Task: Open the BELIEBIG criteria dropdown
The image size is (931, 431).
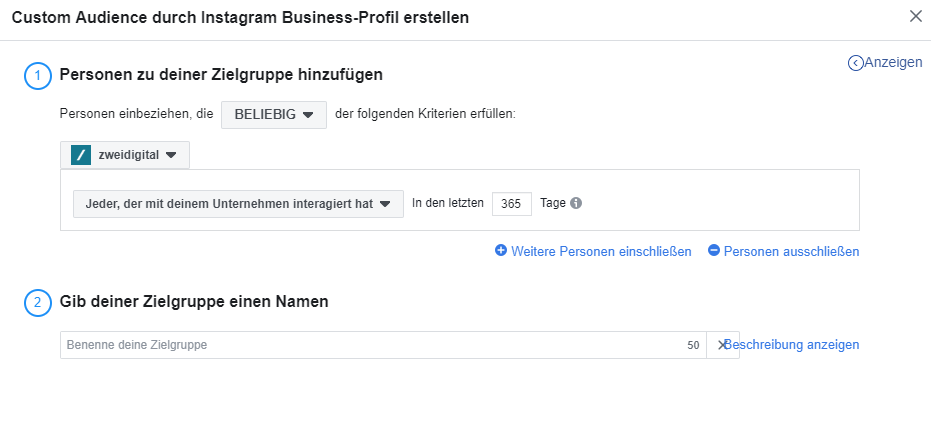Action: (x=273, y=115)
